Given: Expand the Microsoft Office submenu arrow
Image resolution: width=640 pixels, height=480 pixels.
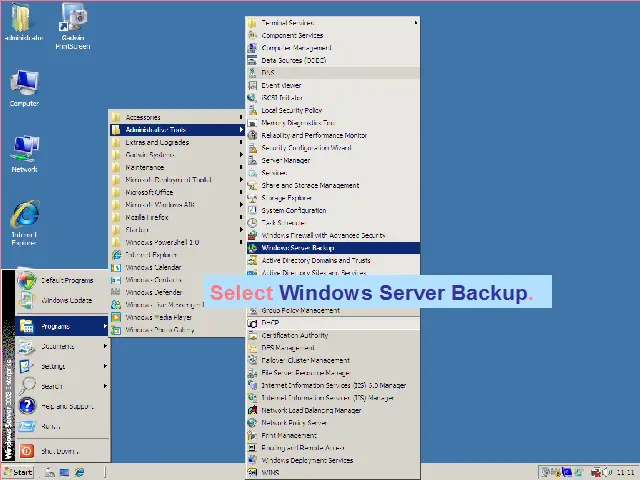Looking at the screenshot, I should [x=241, y=192].
